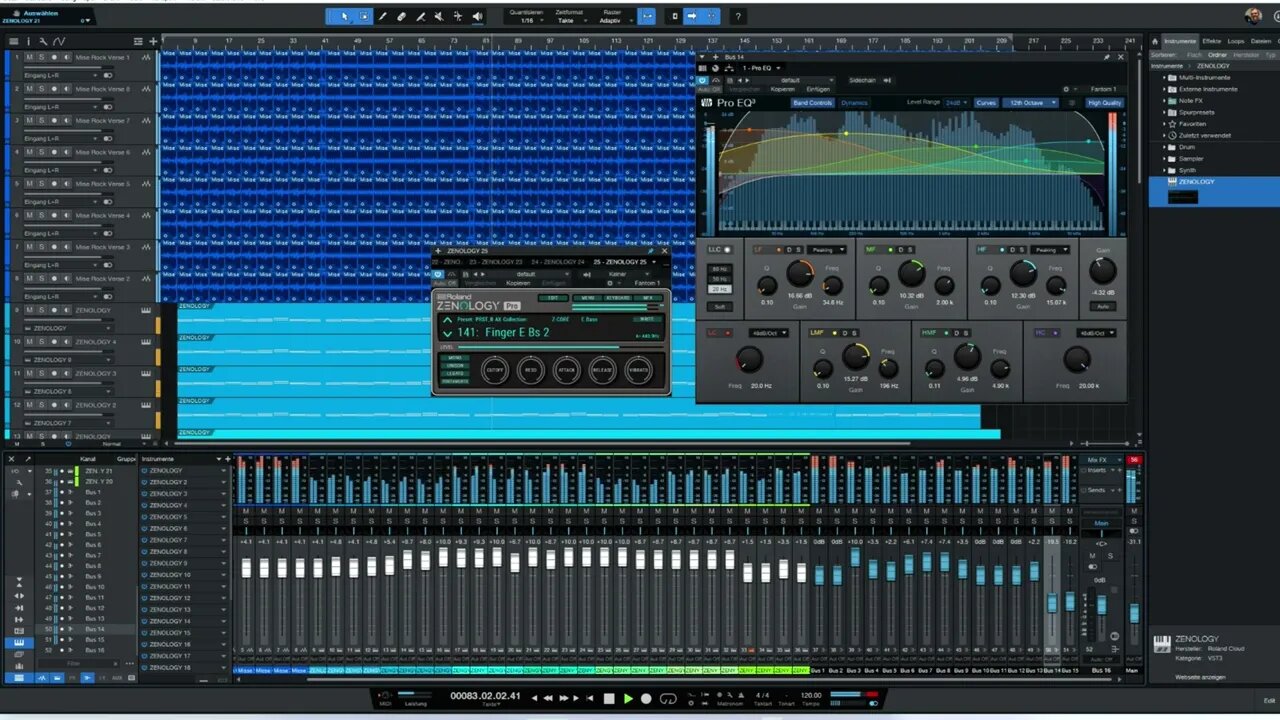Select the Listen (speaker) tool
1280x720 pixels.
(x=477, y=16)
